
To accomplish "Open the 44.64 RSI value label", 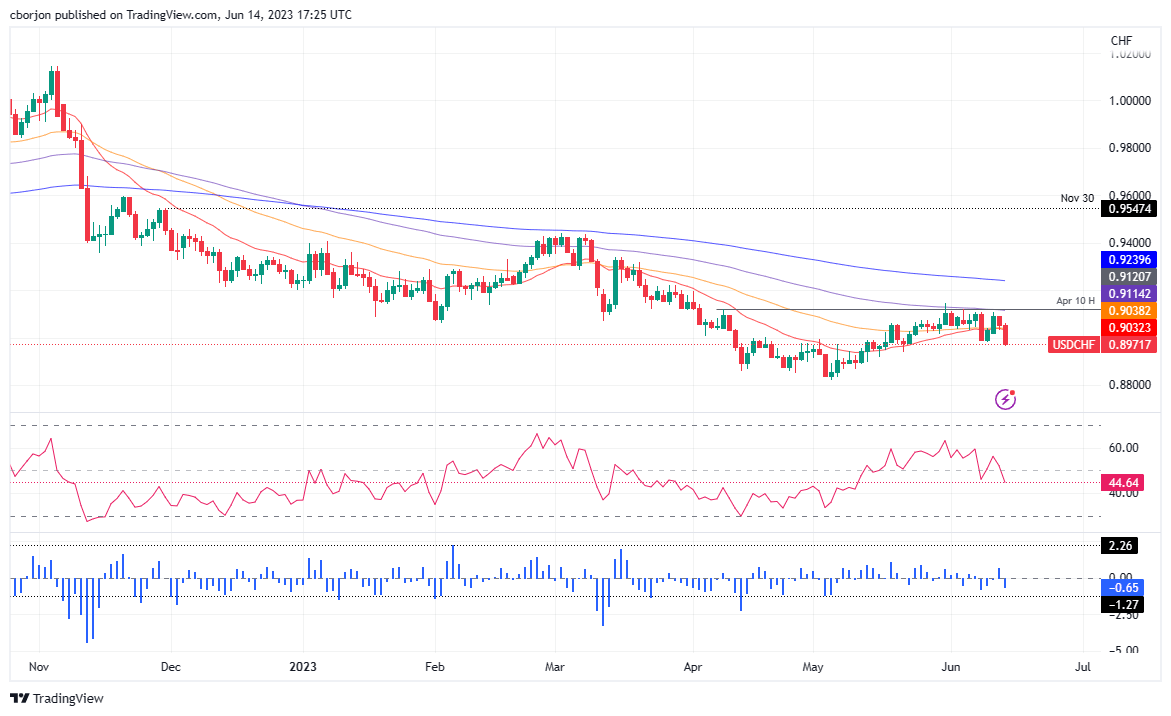I will click(x=1124, y=482).
